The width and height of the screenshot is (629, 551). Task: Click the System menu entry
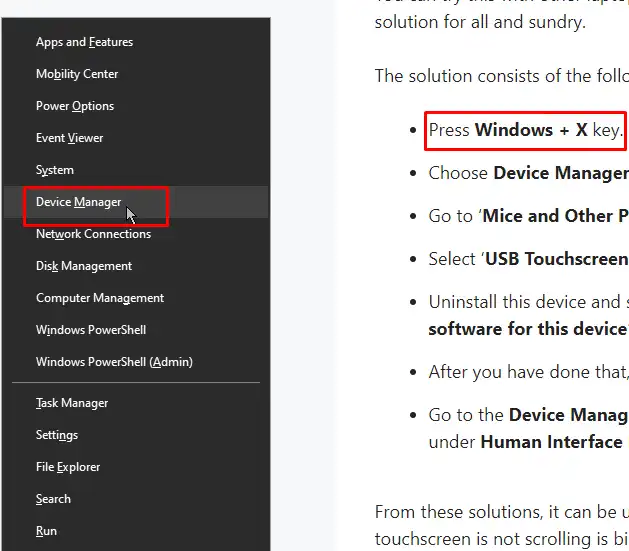pyautogui.click(x=55, y=170)
